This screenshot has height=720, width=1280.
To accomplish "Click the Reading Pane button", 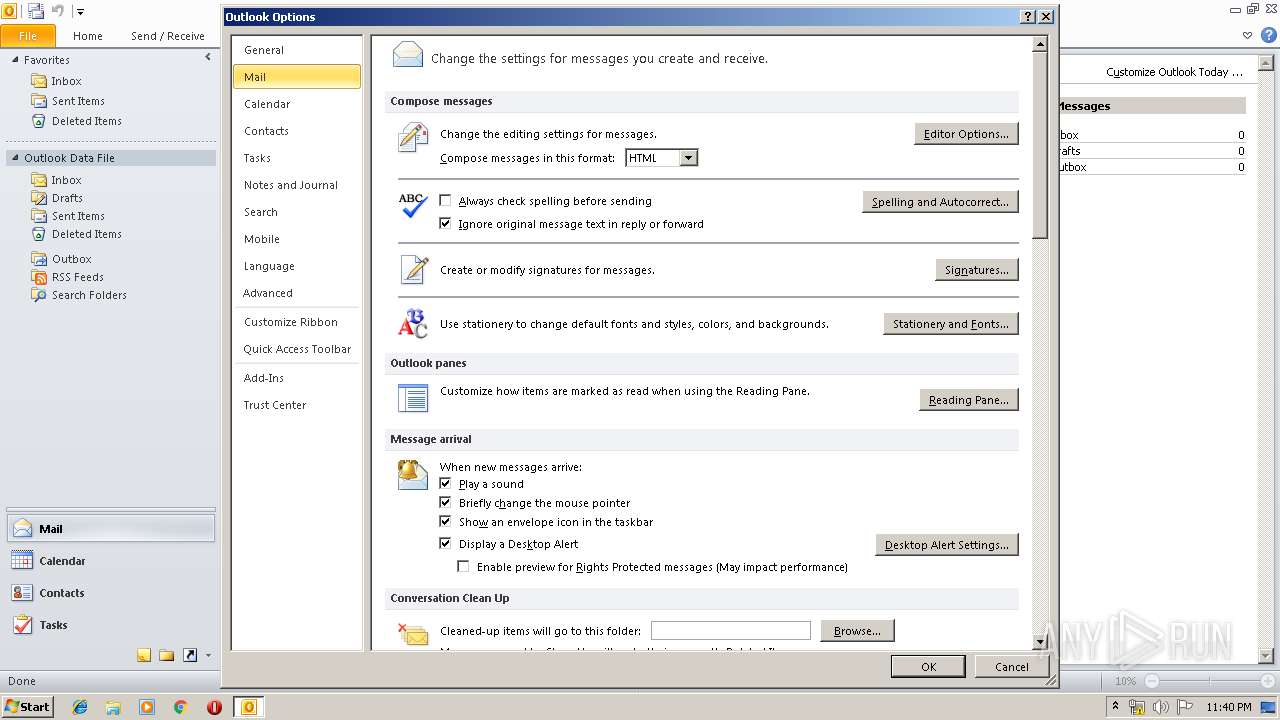I will click(x=968, y=400).
